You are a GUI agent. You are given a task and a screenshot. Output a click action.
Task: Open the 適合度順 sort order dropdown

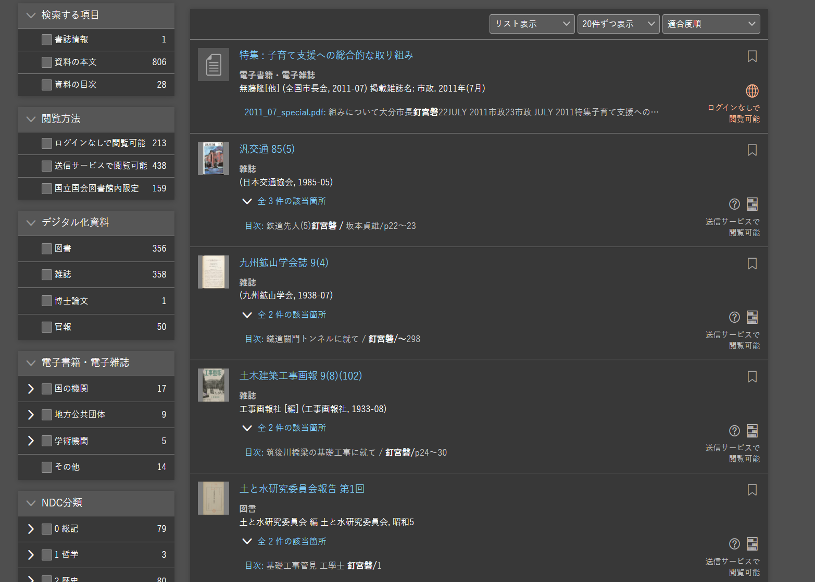click(710, 24)
